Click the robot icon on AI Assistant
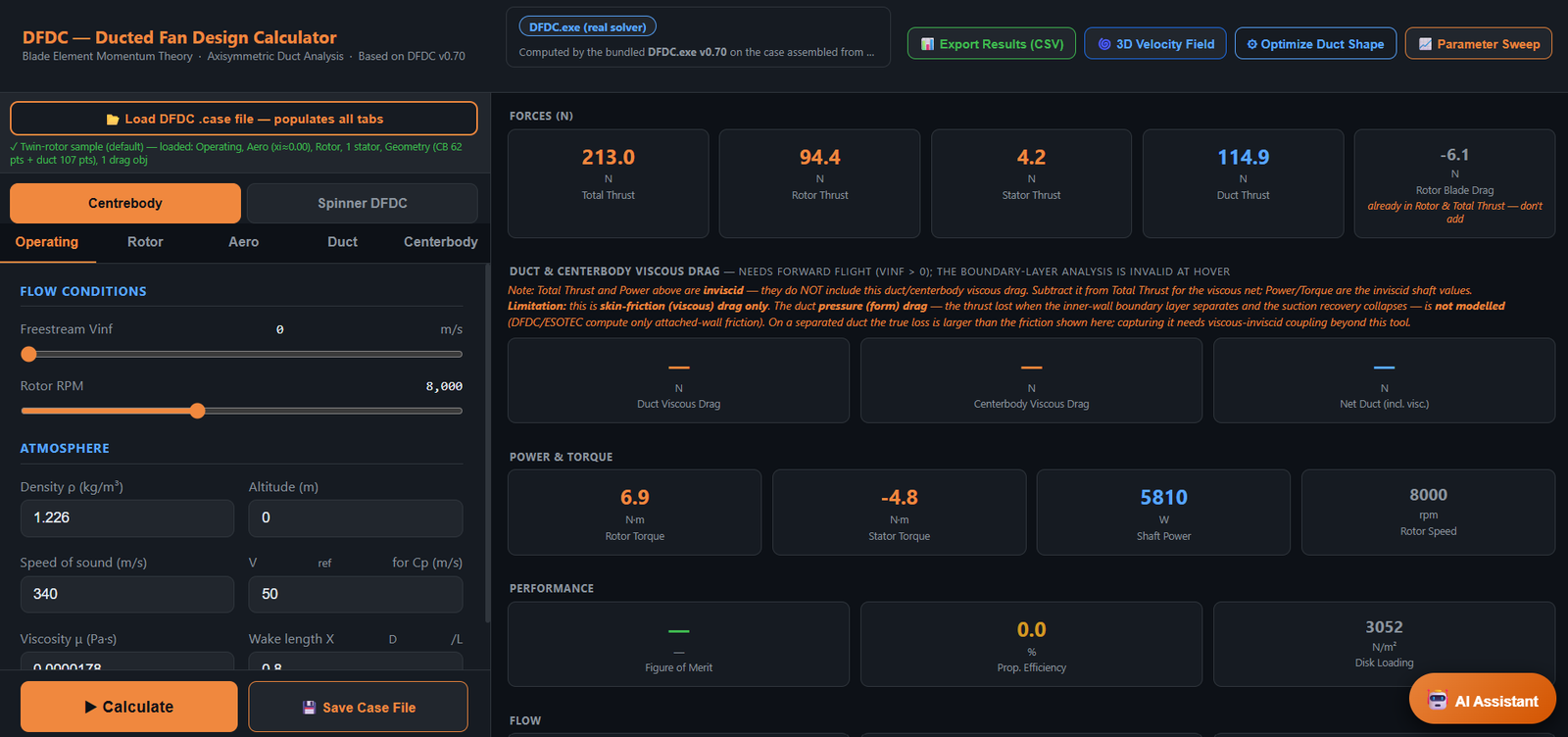Image resolution: width=1568 pixels, height=737 pixels. (x=1438, y=701)
